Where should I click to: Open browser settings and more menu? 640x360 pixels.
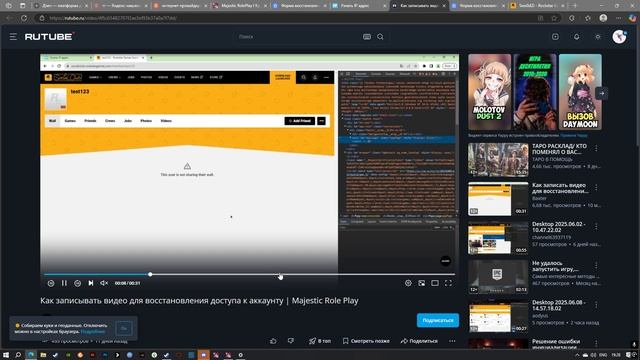[x=618, y=18]
